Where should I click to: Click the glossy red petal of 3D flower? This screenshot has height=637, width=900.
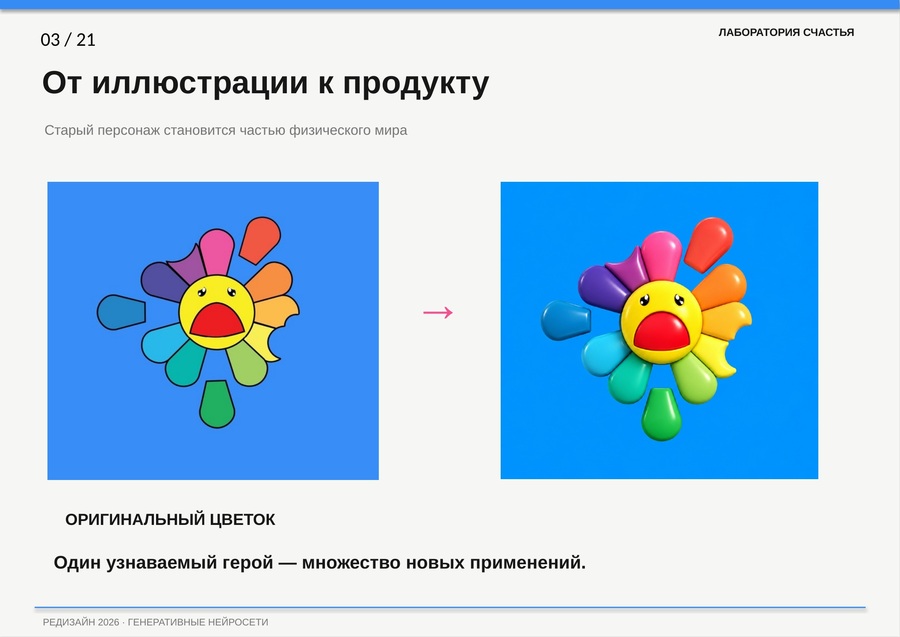tap(708, 244)
